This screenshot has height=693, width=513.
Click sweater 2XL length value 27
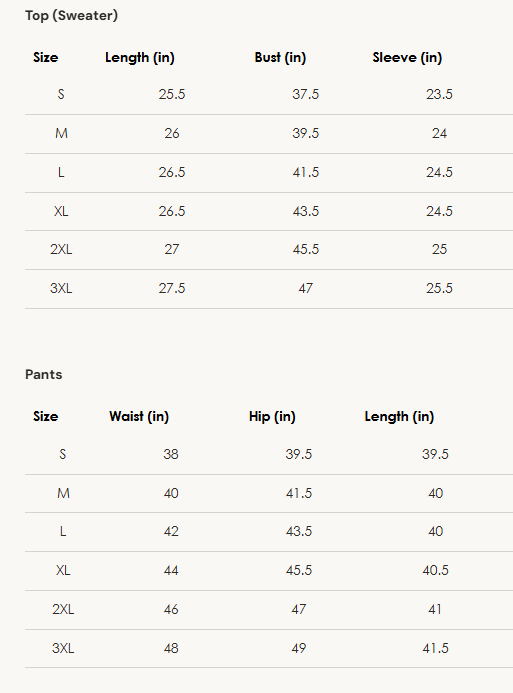(x=172, y=249)
